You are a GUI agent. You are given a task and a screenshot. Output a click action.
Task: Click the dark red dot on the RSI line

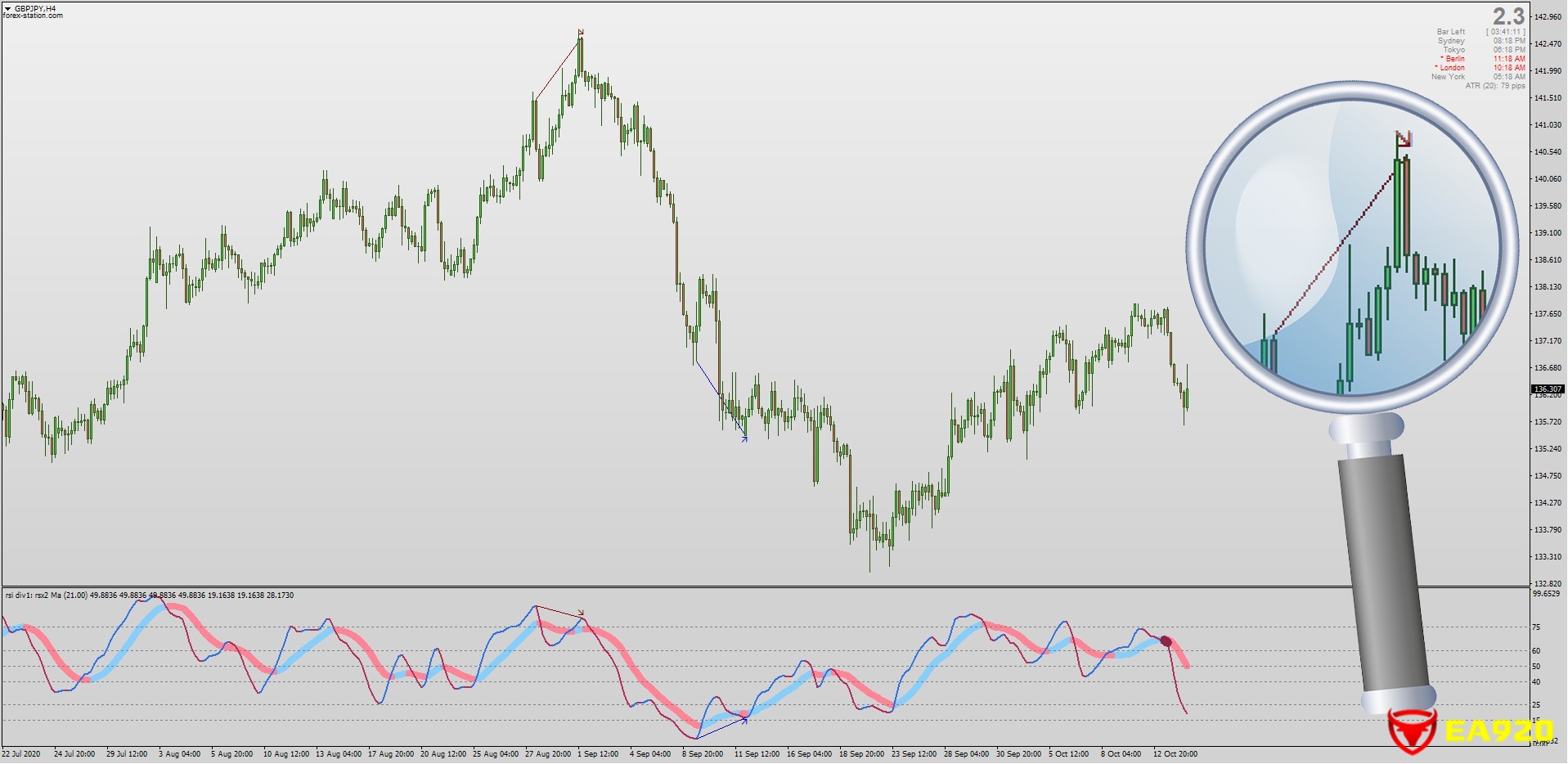click(1166, 642)
